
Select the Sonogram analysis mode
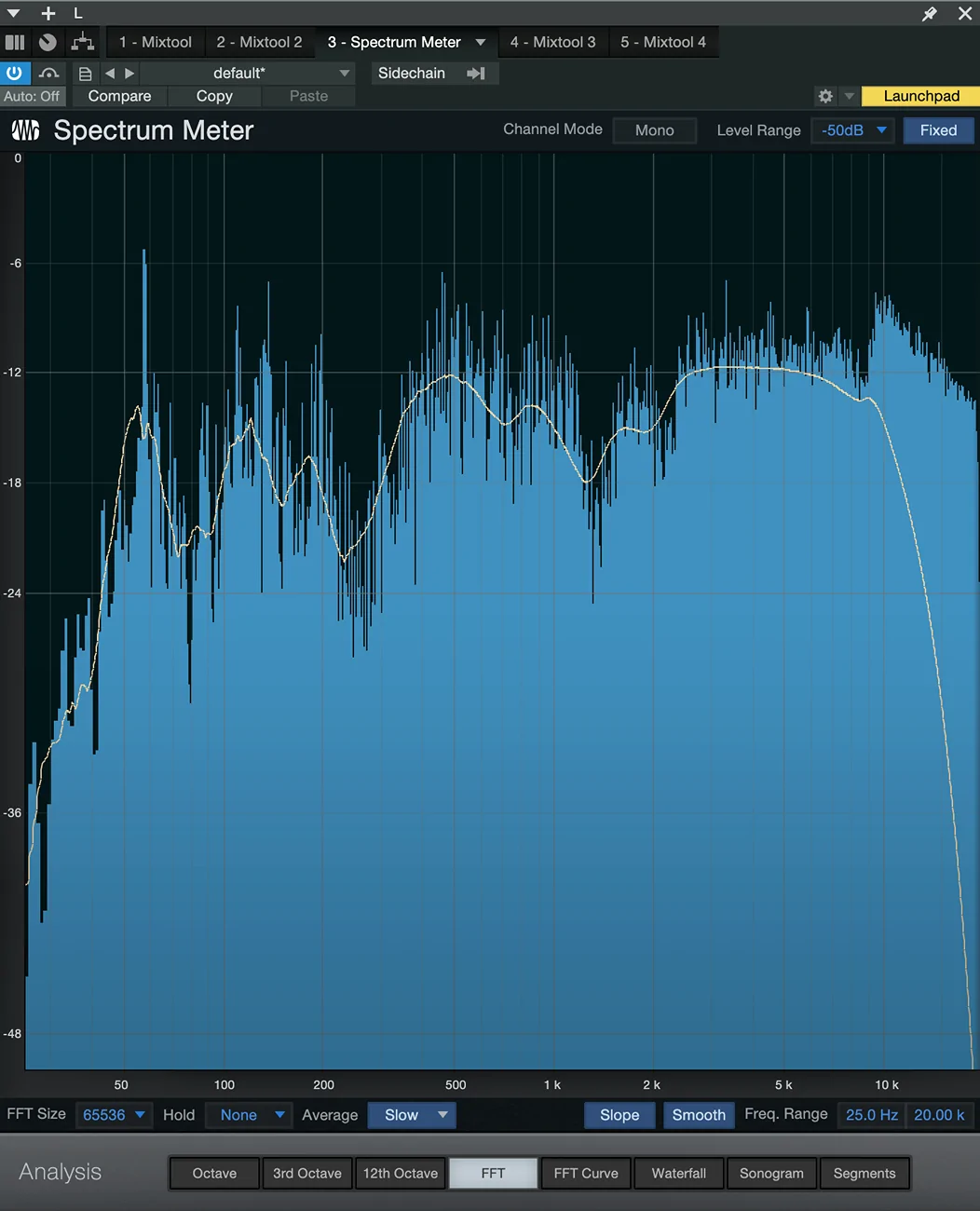tap(771, 1174)
